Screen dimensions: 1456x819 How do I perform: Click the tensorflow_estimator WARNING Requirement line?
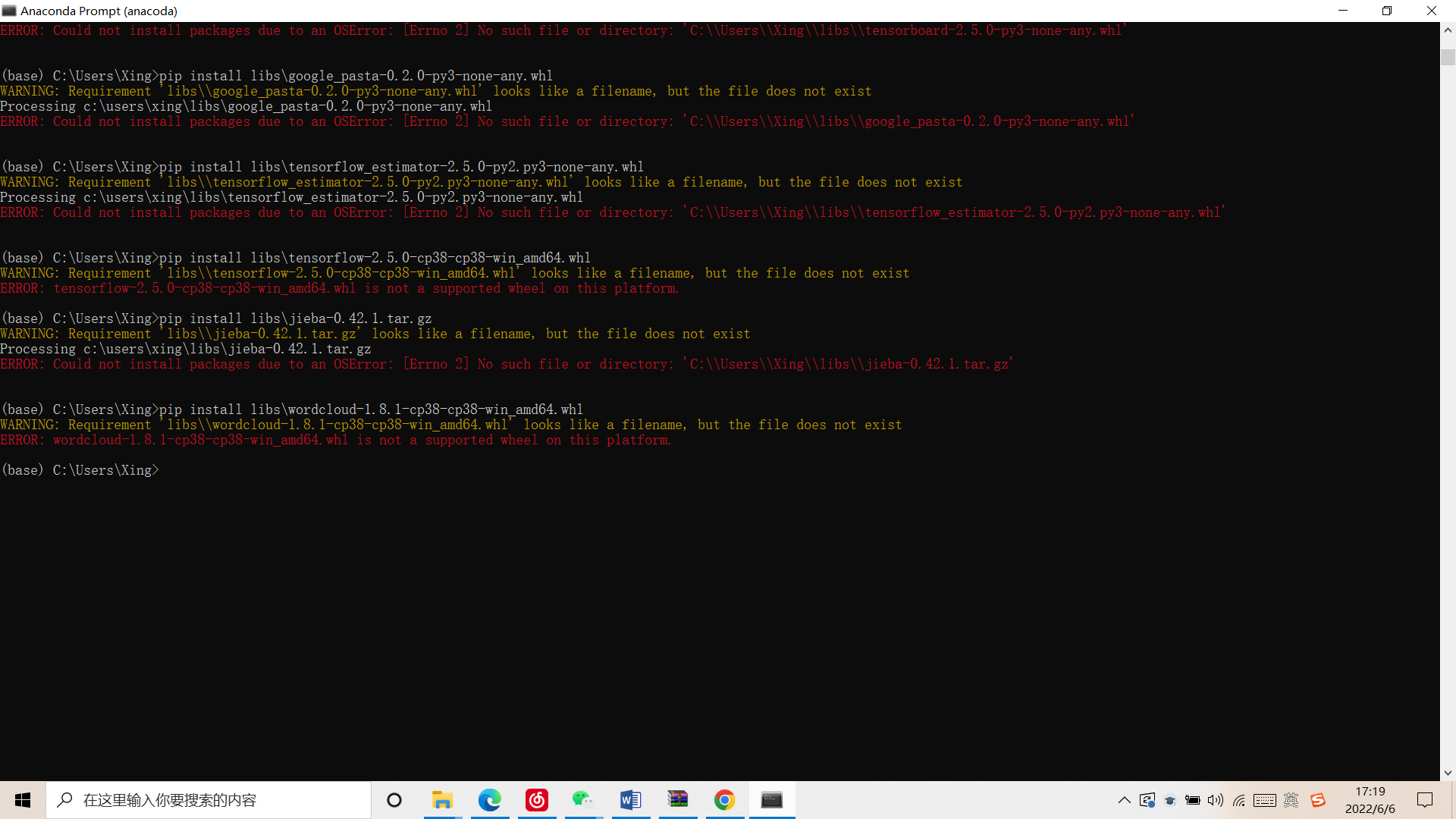[x=482, y=182]
